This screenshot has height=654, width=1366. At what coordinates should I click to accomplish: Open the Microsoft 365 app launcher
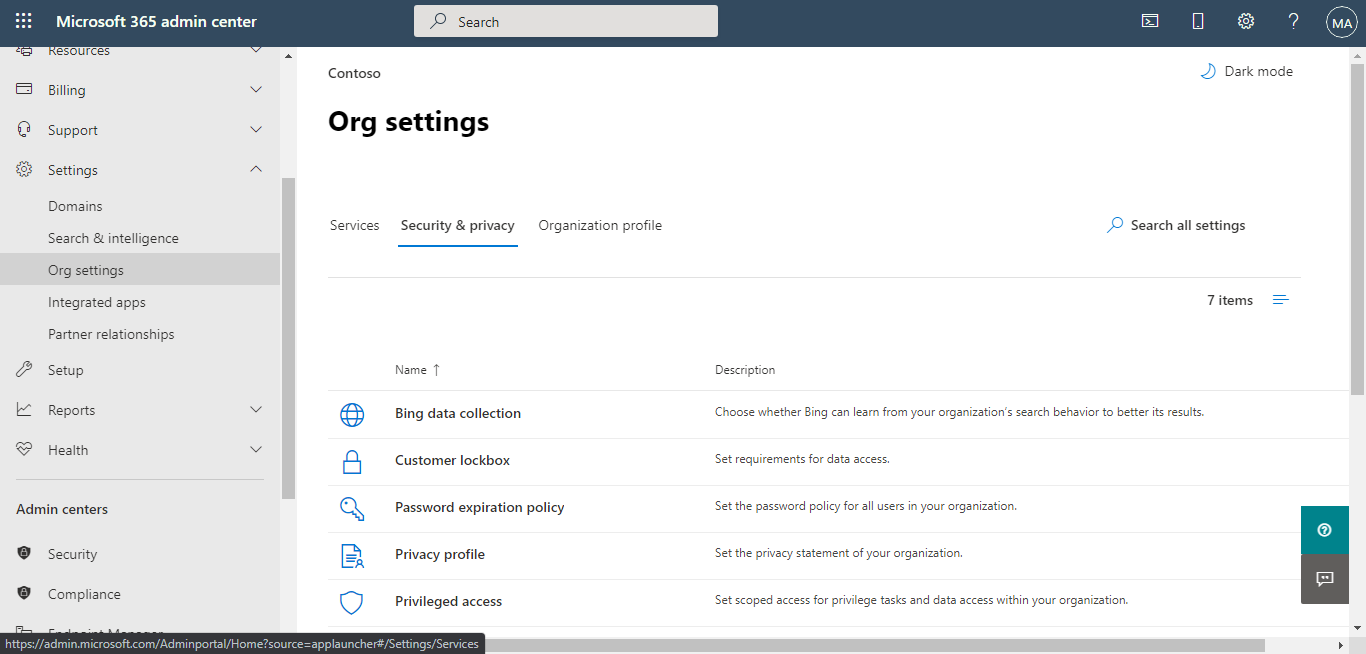[21, 20]
